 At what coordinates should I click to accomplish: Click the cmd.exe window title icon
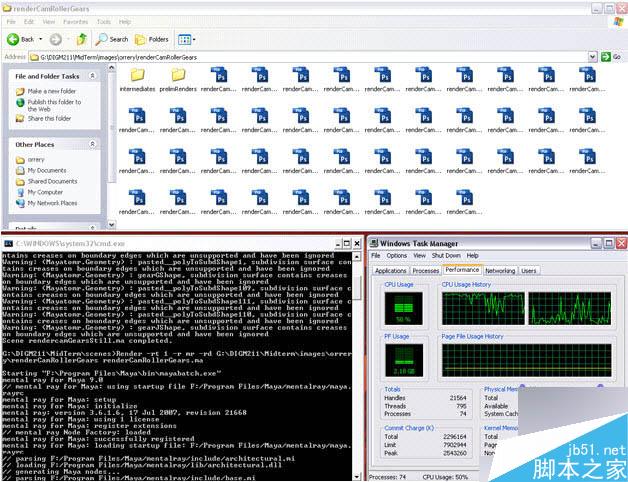(x=8, y=243)
